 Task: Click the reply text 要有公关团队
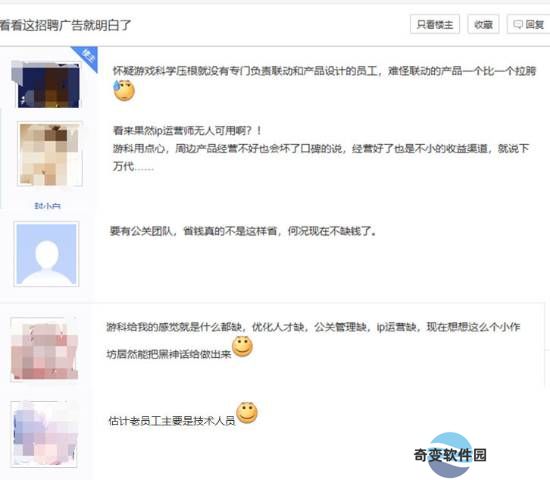243,231
